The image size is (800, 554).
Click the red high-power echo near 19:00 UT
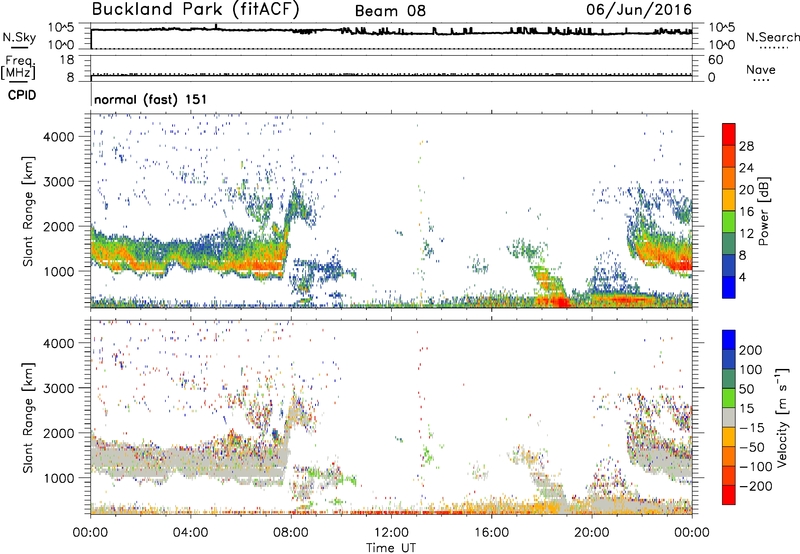click(x=561, y=302)
